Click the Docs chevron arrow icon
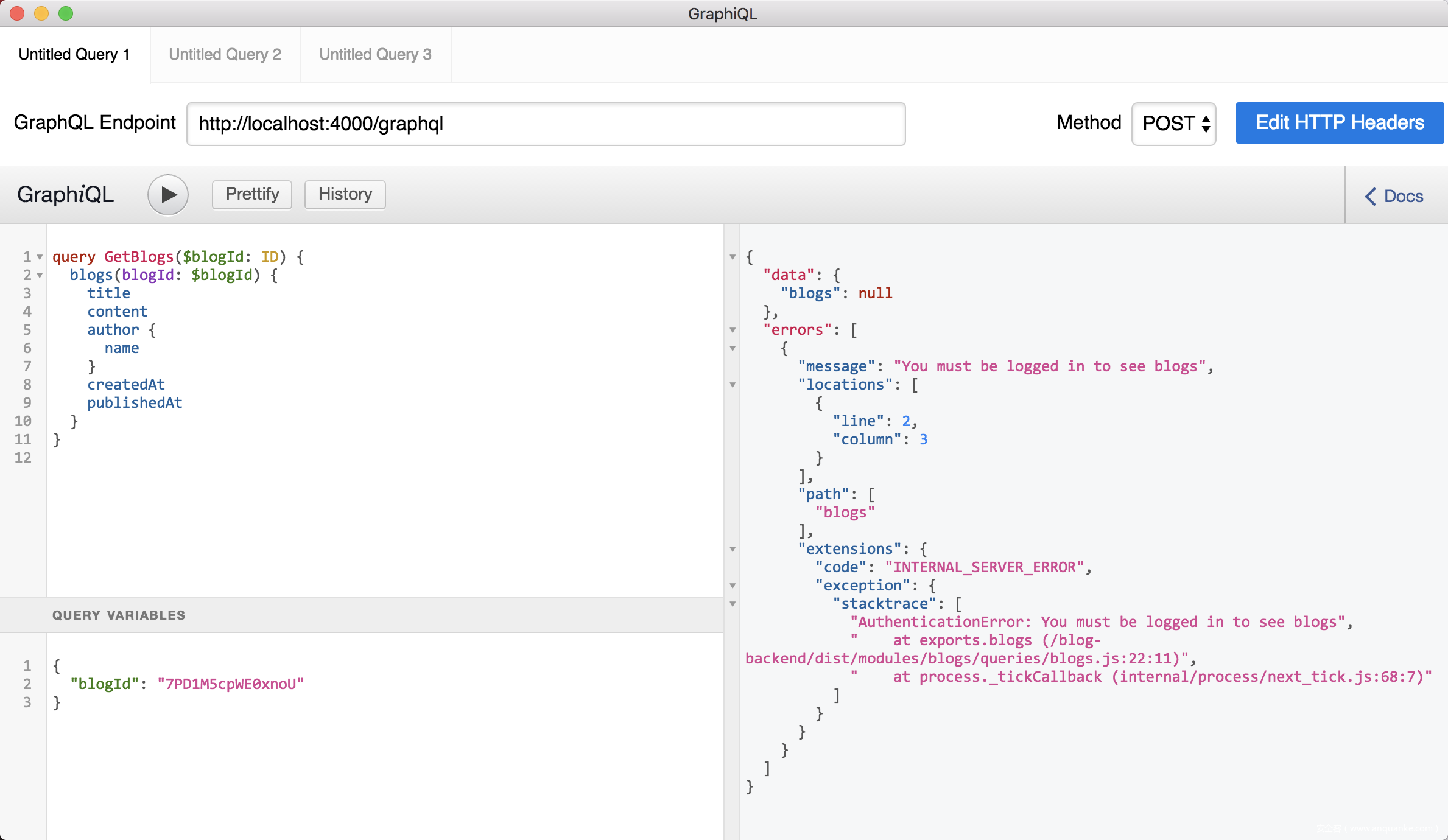 (x=1370, y=196)
